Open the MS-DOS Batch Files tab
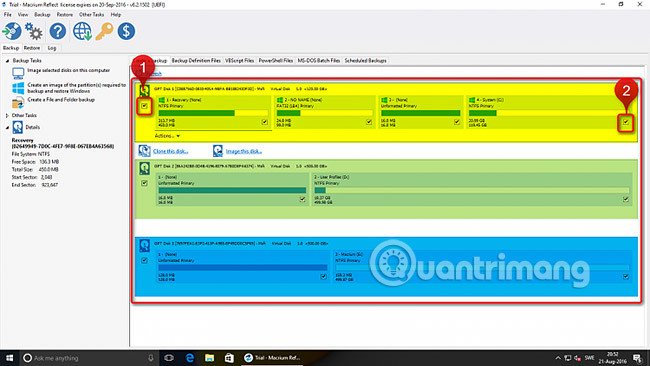The width and height of the screenshot is (650, 366). tap(318, 61)
